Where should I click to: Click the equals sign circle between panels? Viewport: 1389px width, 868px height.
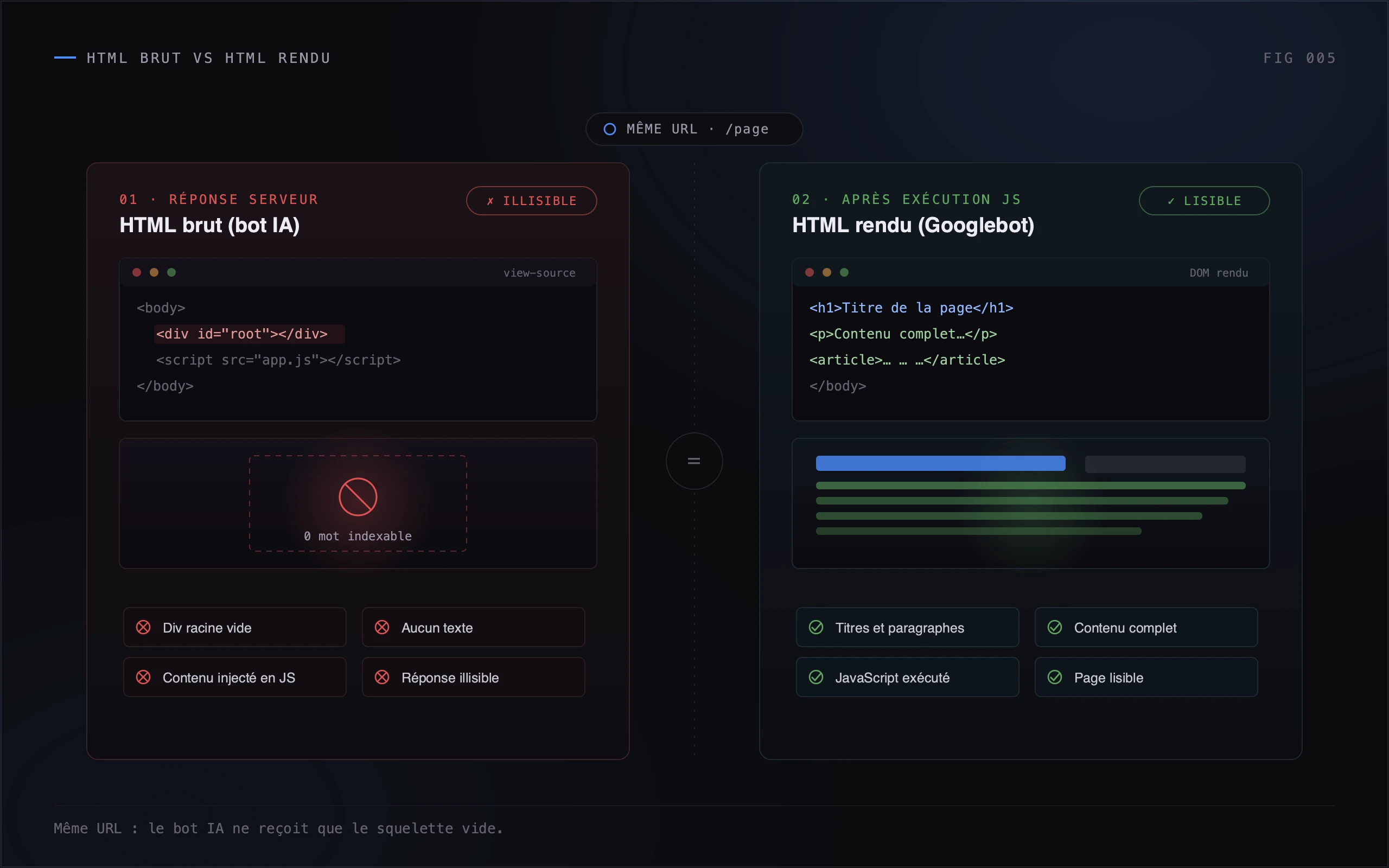[x=694, y=461]
